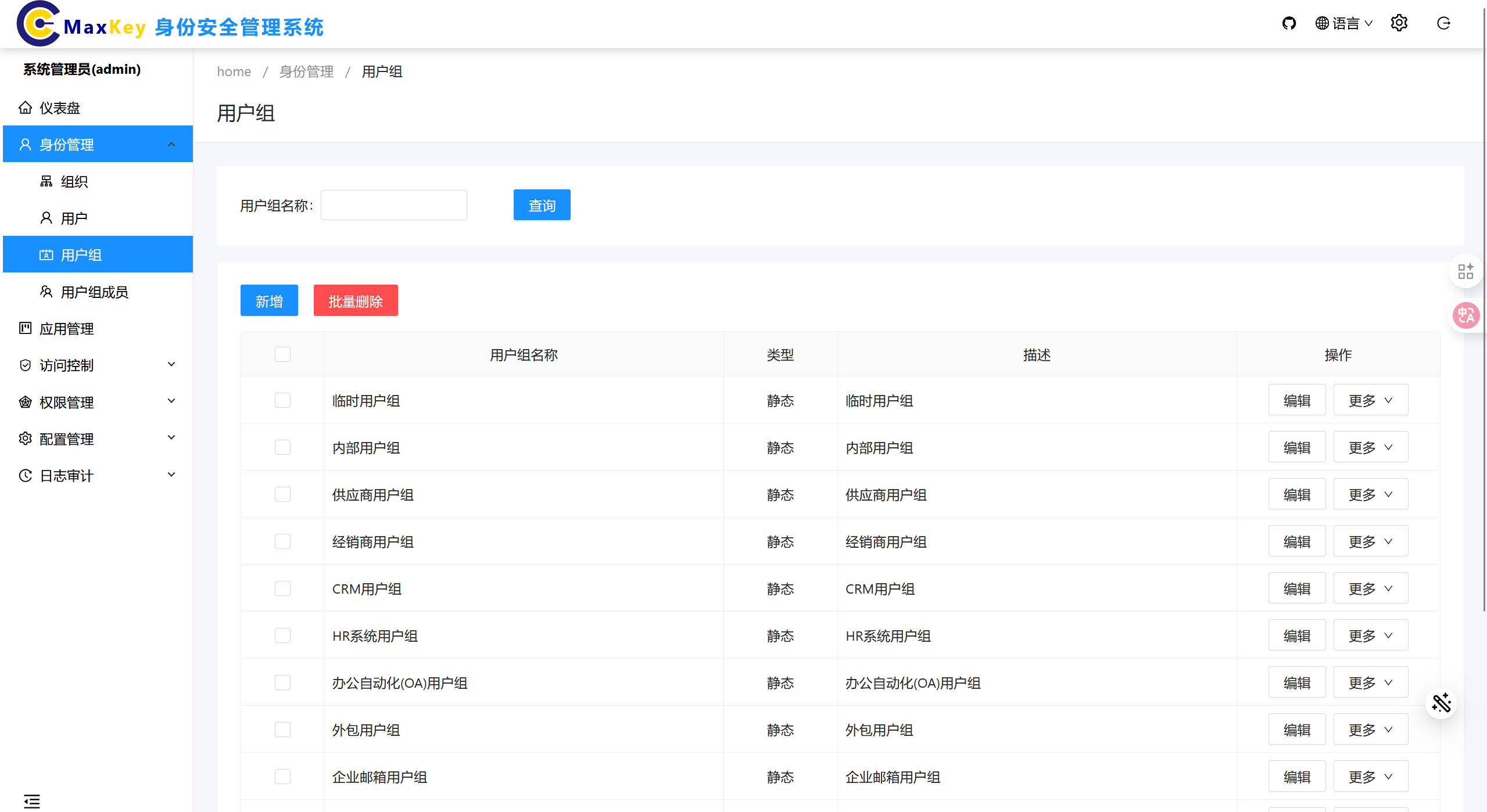1487x812 pixels.
Task: Click the pink translate floating icon
Action: click(1465, 316)
